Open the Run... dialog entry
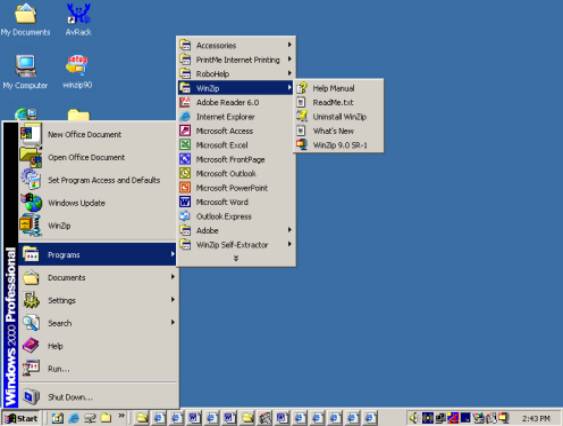 [98, 369]
